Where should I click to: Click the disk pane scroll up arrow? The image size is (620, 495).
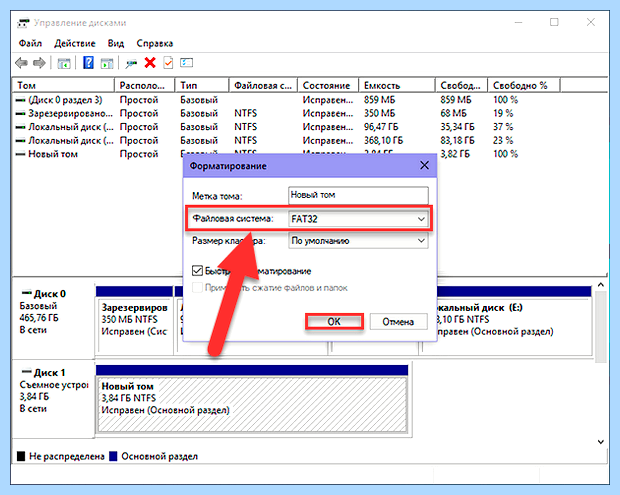click(x=601, y=285)
